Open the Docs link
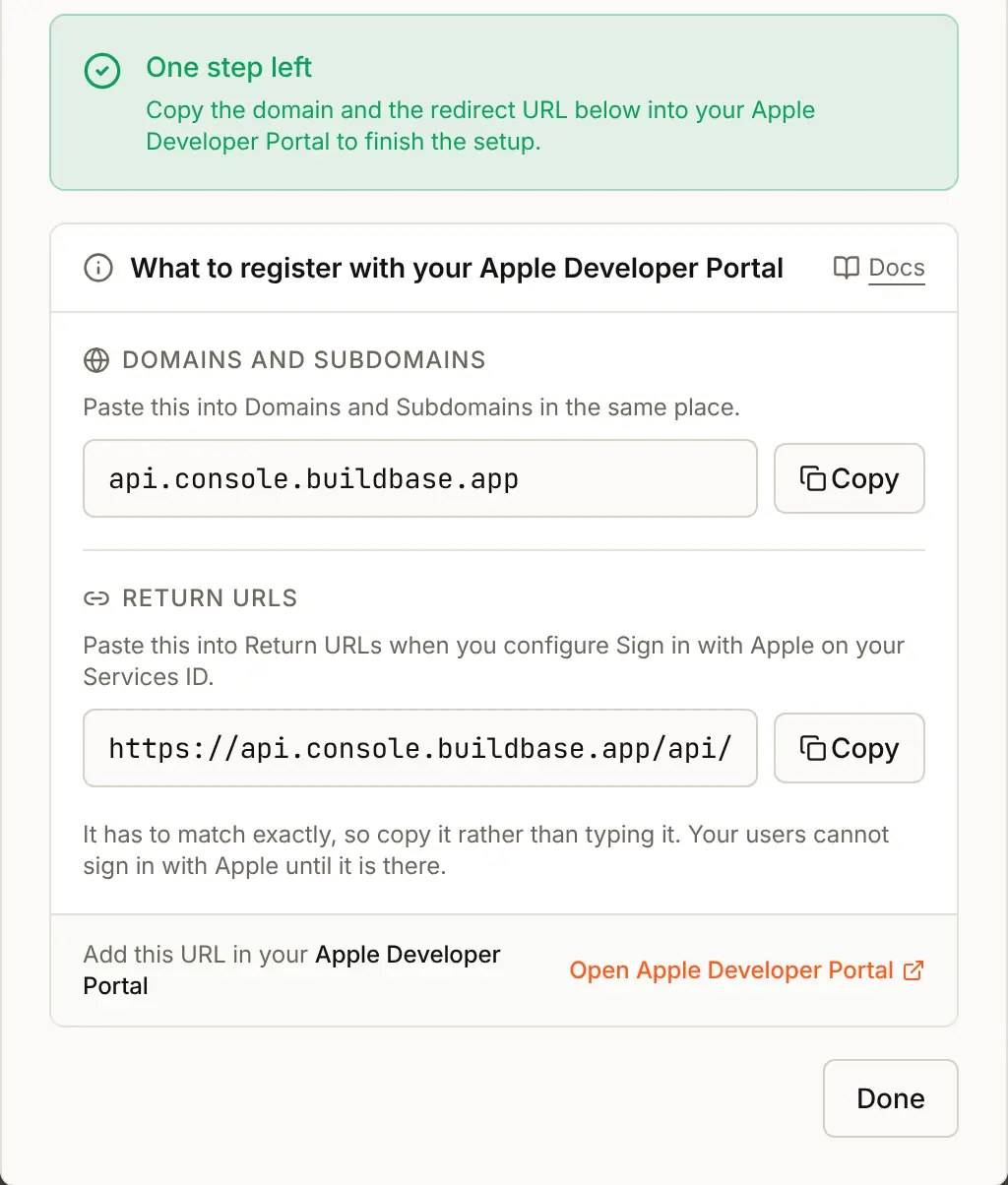This screenshot has width=1008, height=1185. click(897, 268)
